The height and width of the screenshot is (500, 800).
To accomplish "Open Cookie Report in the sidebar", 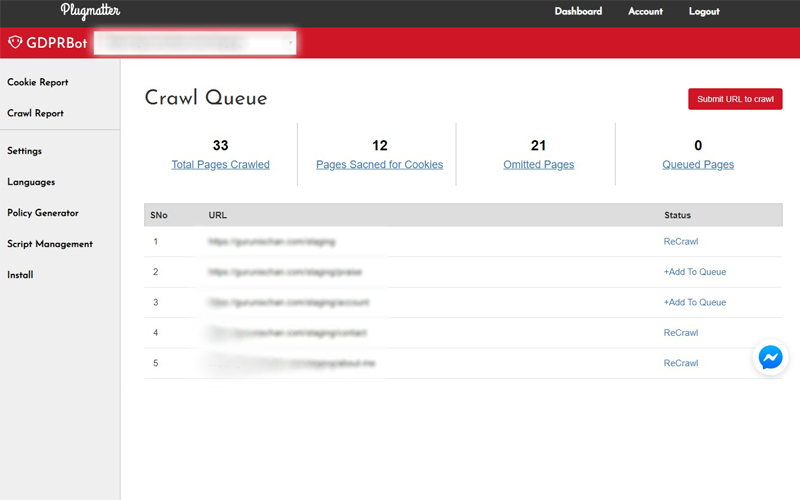I will (x=38, y=83).
